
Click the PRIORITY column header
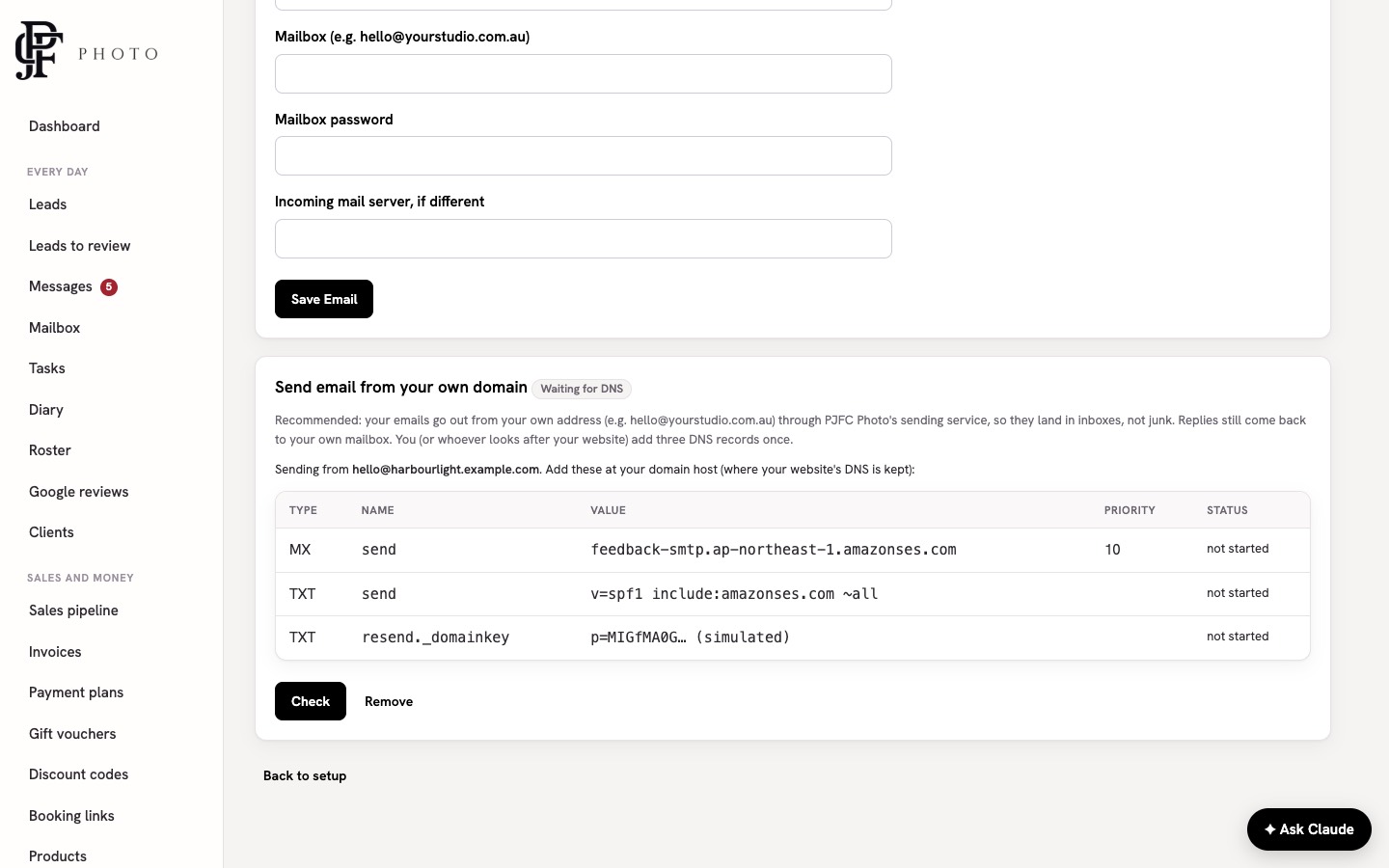coord(1130,510)
